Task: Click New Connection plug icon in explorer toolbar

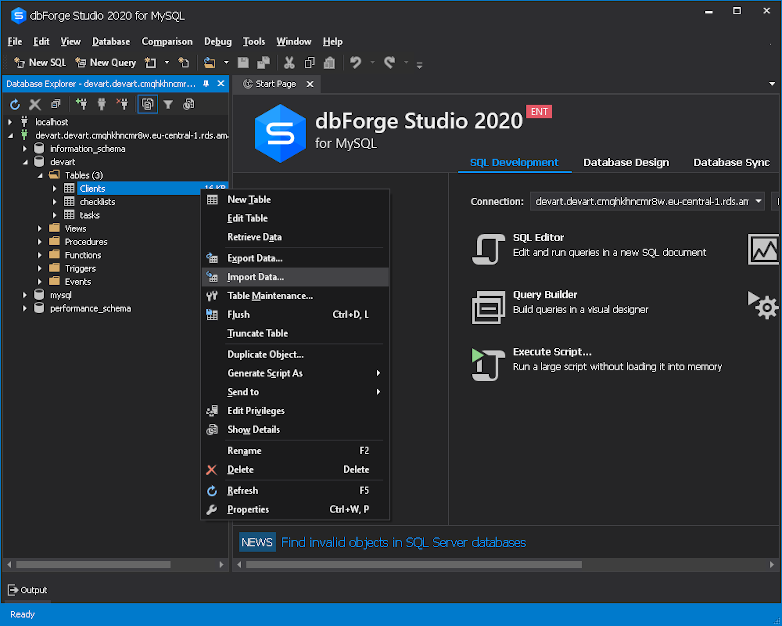Action: pos(81,104)
